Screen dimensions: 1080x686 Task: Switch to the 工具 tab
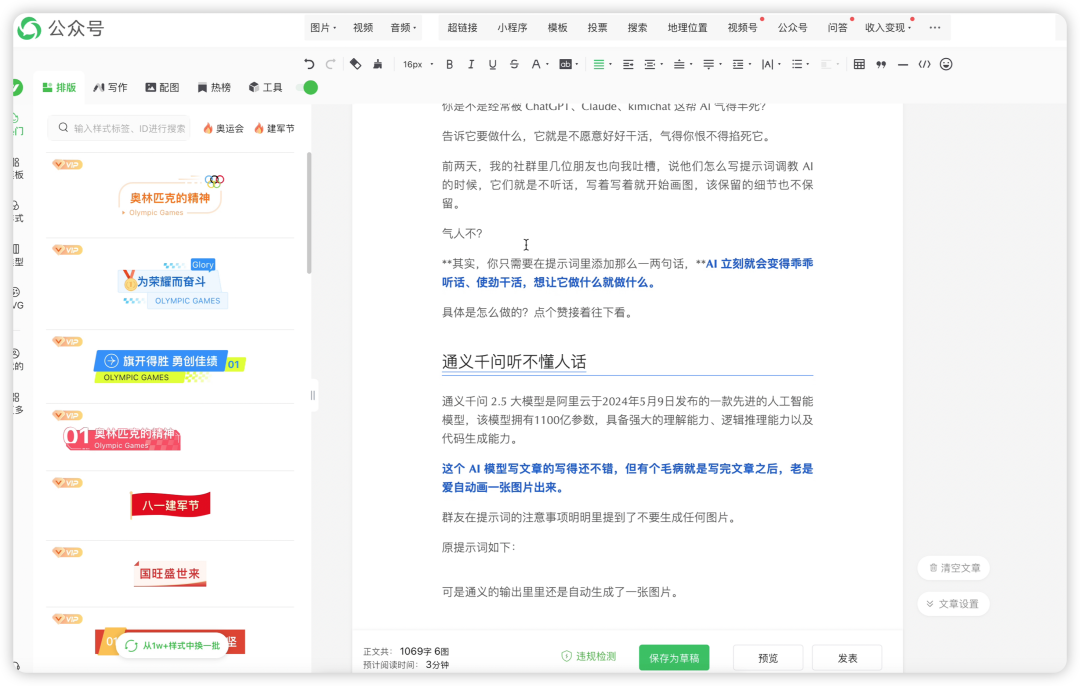point(266,87)
